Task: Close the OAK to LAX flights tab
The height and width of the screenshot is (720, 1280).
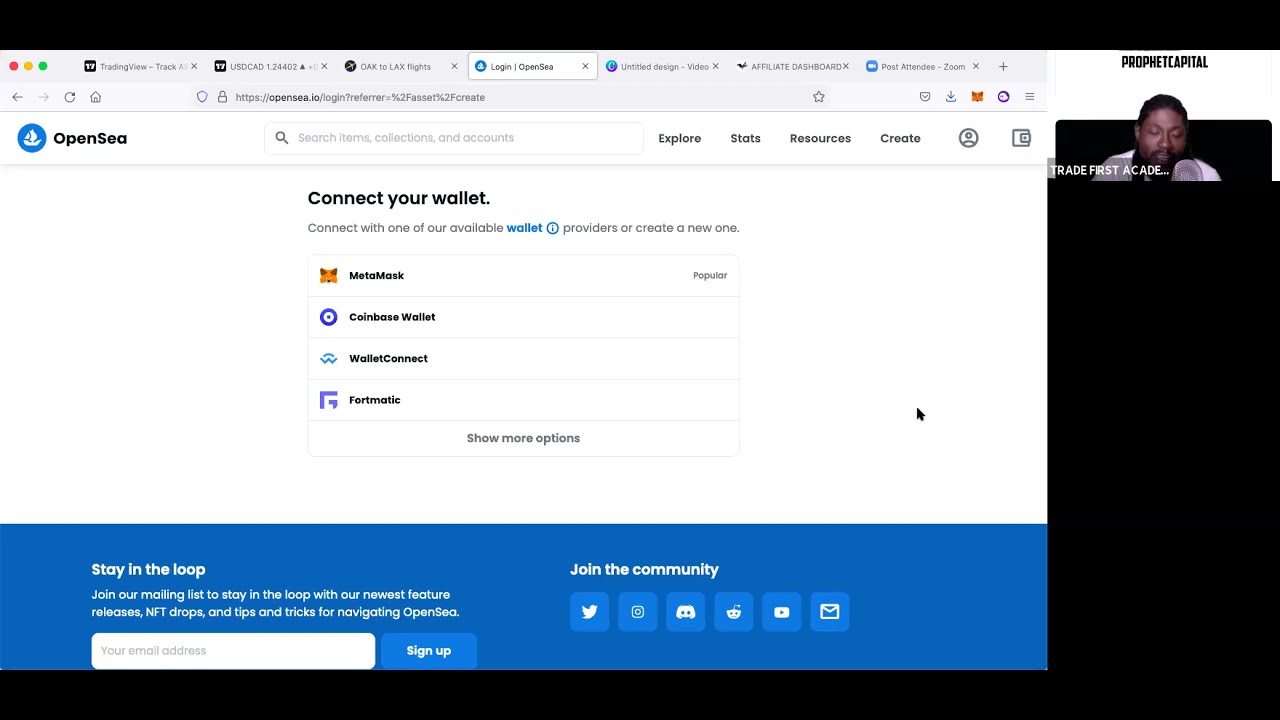Action: [x=454, y=66]
